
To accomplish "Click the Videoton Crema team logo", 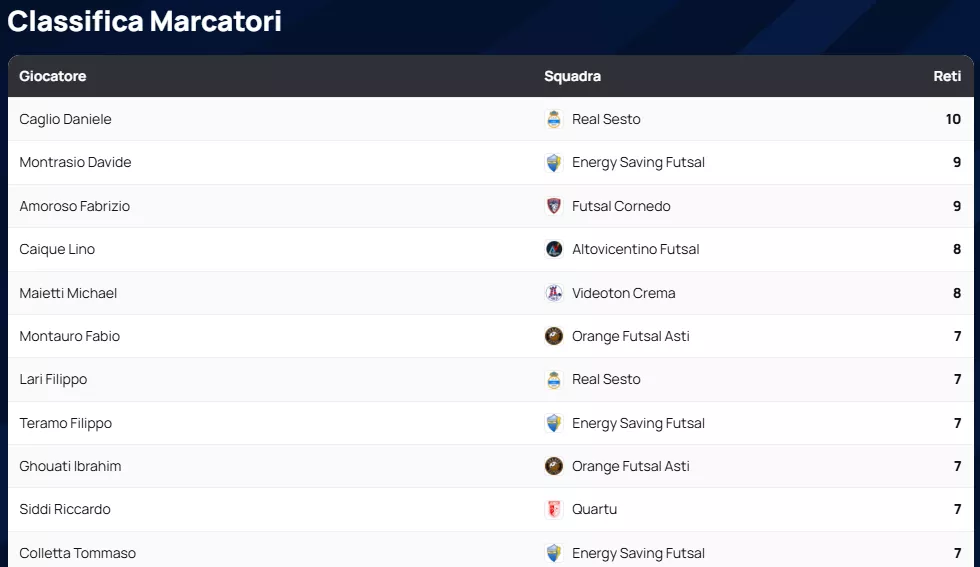I will (x=554, y=293).
